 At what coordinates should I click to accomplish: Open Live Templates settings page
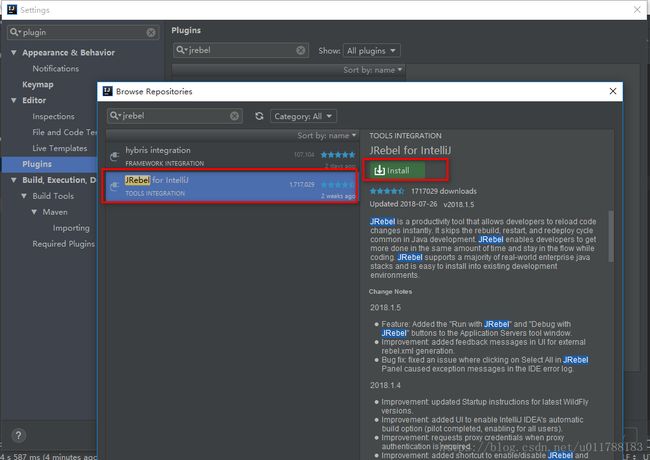[60, 148]
